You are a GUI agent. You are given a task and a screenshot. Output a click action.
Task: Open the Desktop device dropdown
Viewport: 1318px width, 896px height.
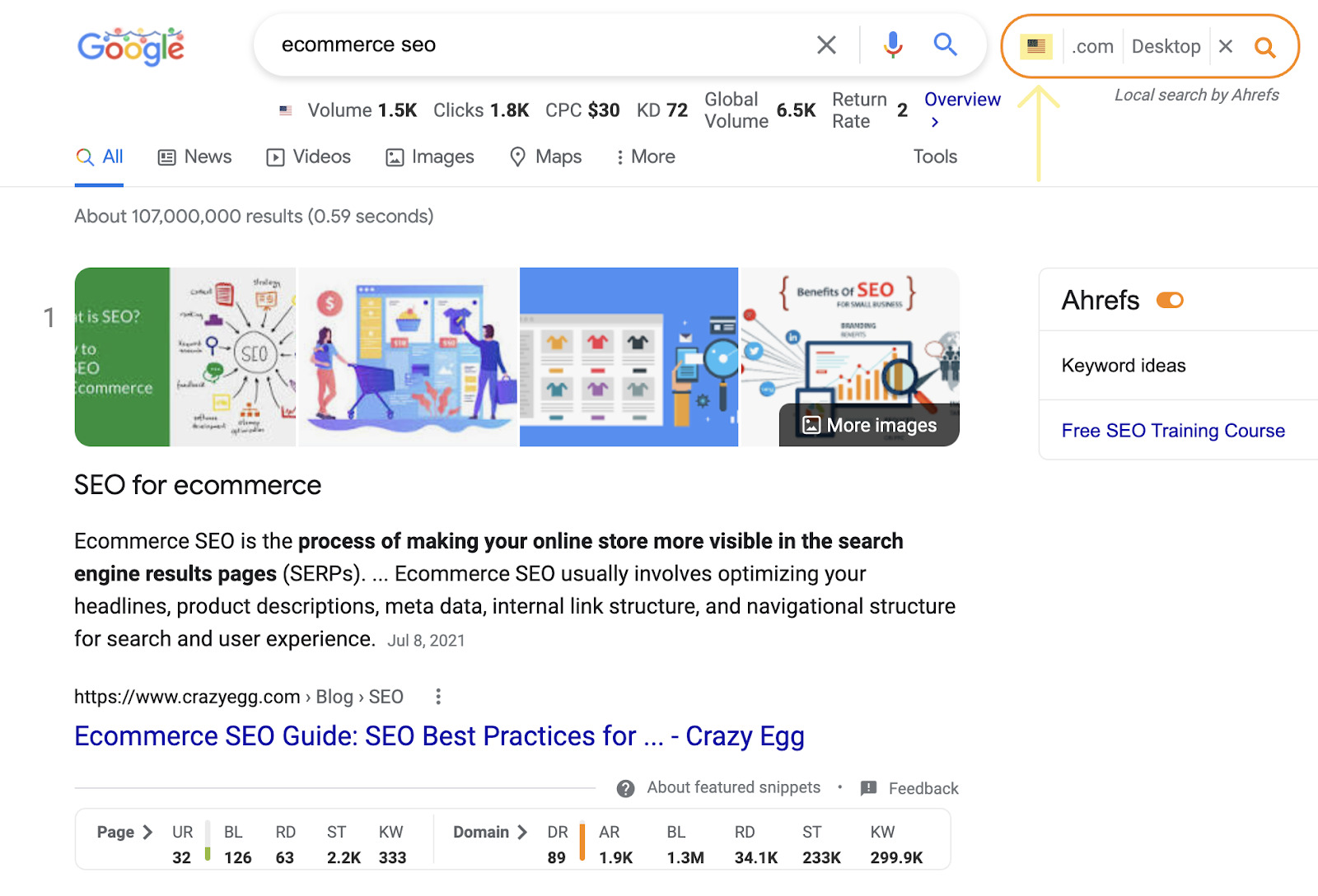pyautogui.click(x=1166, y=47)
